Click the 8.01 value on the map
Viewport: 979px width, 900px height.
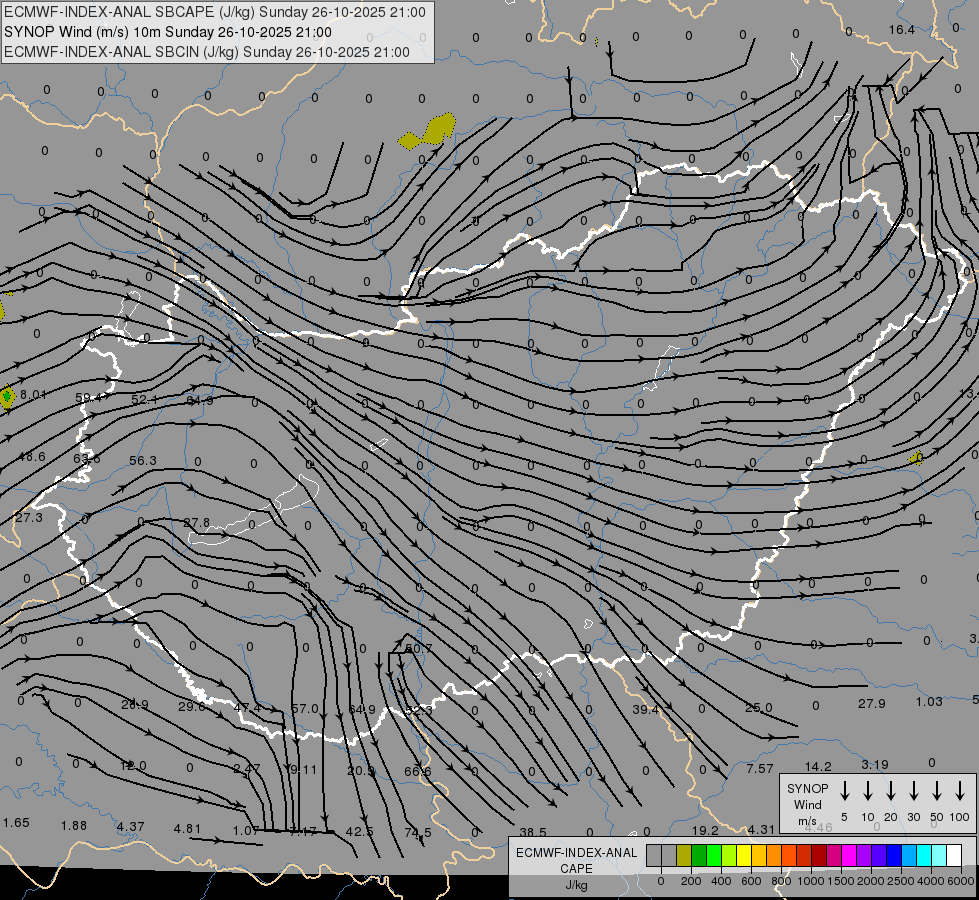coord(33,394)
